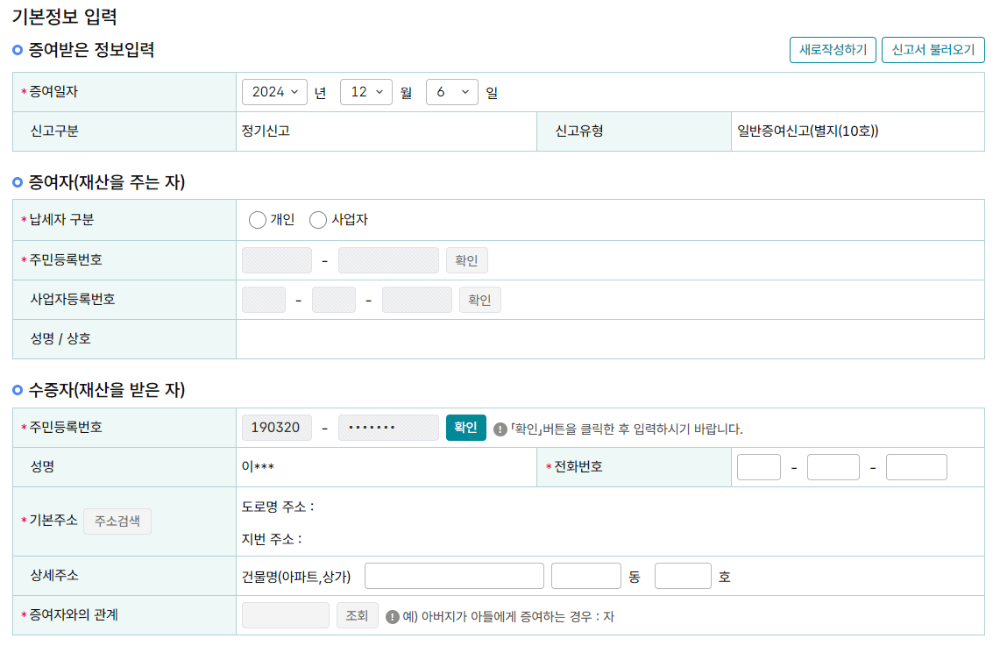
Task: Select the 개인 radio button
Action: coord(257,219)
